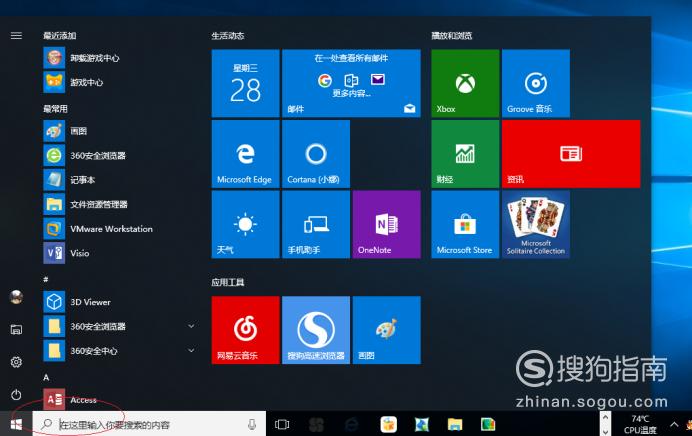This screenshot has height=436, width=692.
Task: Expand the 360安全中心 folder chevron
Action: (191, 350)
